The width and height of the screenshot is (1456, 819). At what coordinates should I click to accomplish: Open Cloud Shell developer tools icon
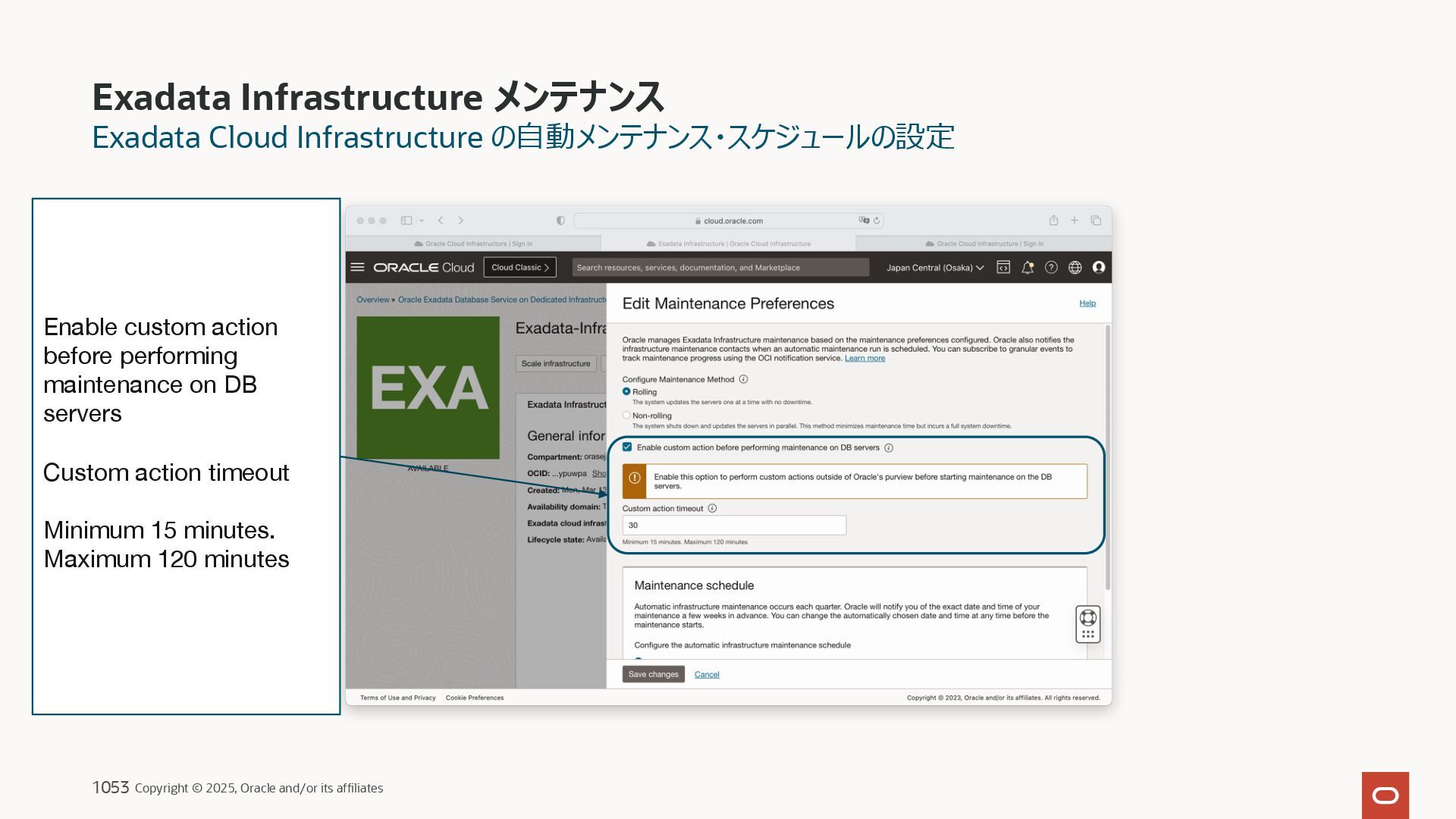(x=1003, y=268)
